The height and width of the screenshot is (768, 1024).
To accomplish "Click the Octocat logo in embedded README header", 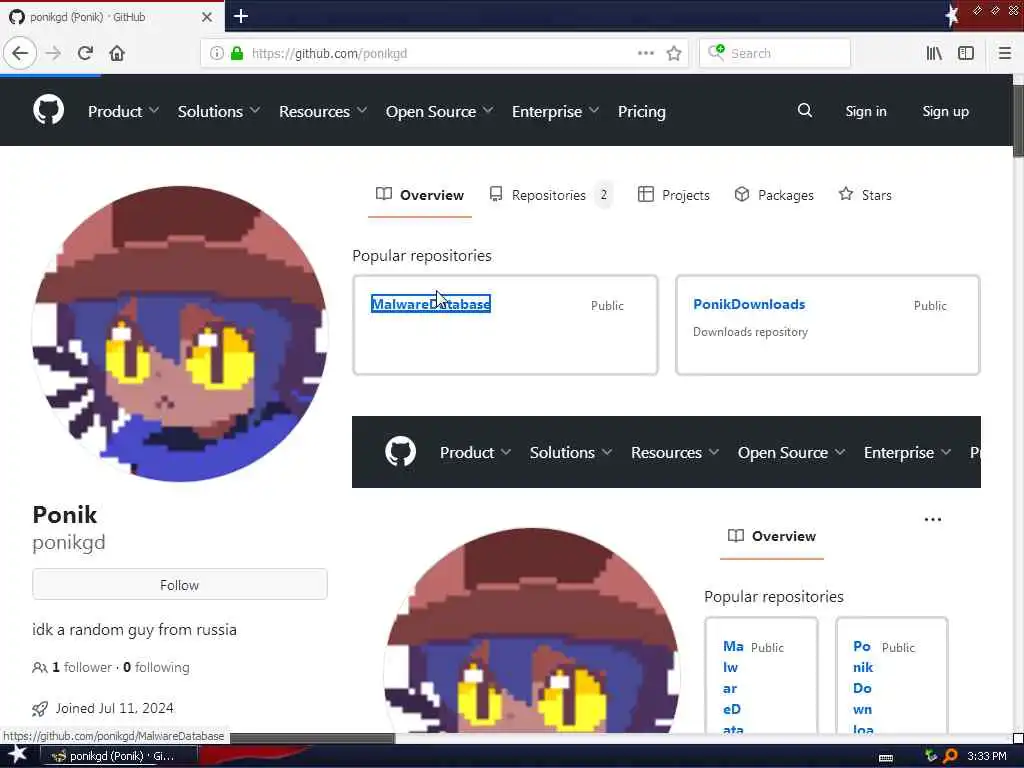I will pos(400,451).
